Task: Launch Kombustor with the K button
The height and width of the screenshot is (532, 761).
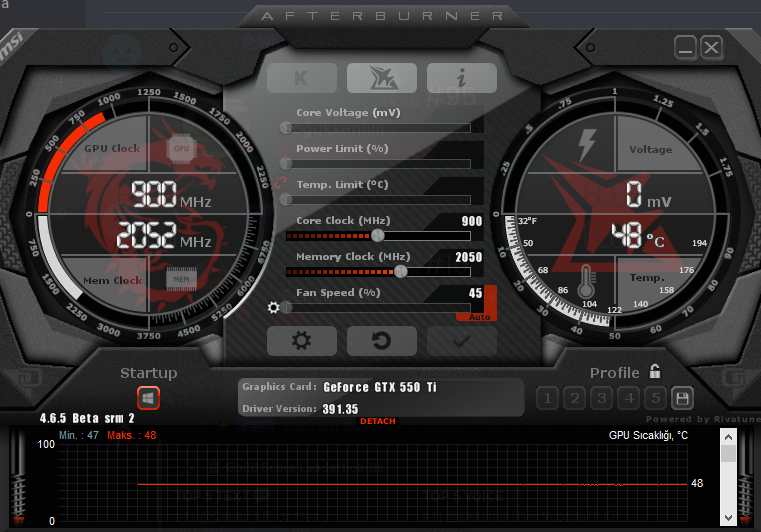Action: click(301, 78)
